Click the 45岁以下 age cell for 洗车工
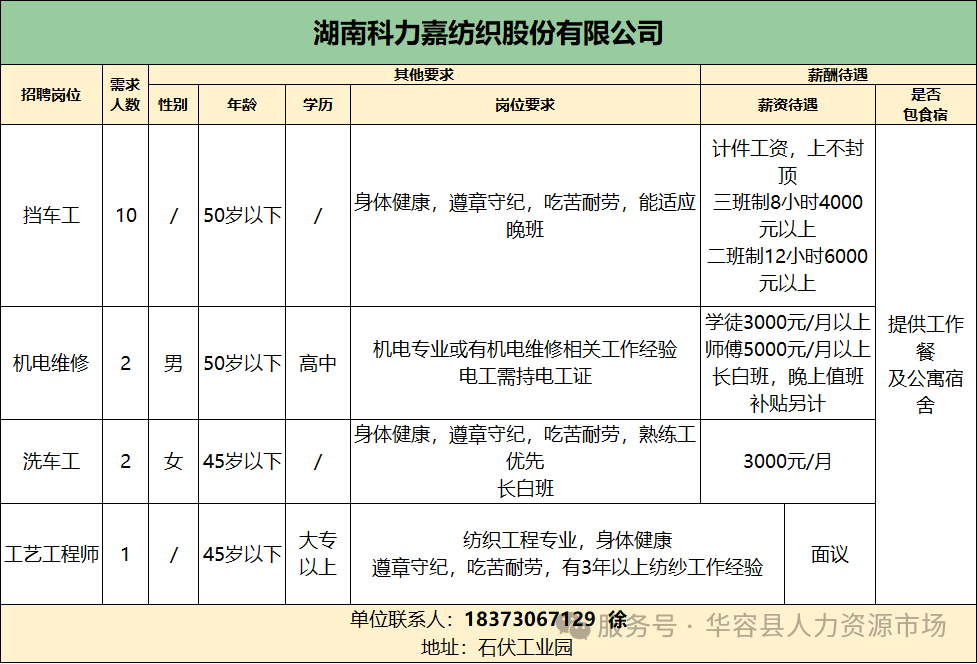The height and width of the screenshot is (664, 977). (242, 462)
